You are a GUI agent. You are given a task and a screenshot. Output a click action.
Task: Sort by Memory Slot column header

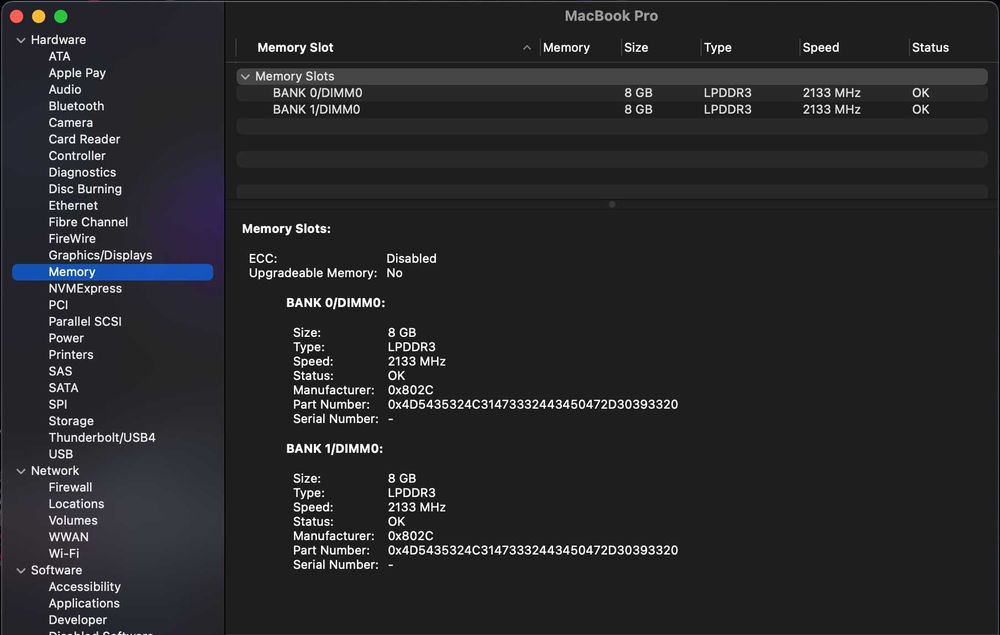pyautogui.click(x=295, y=48)
